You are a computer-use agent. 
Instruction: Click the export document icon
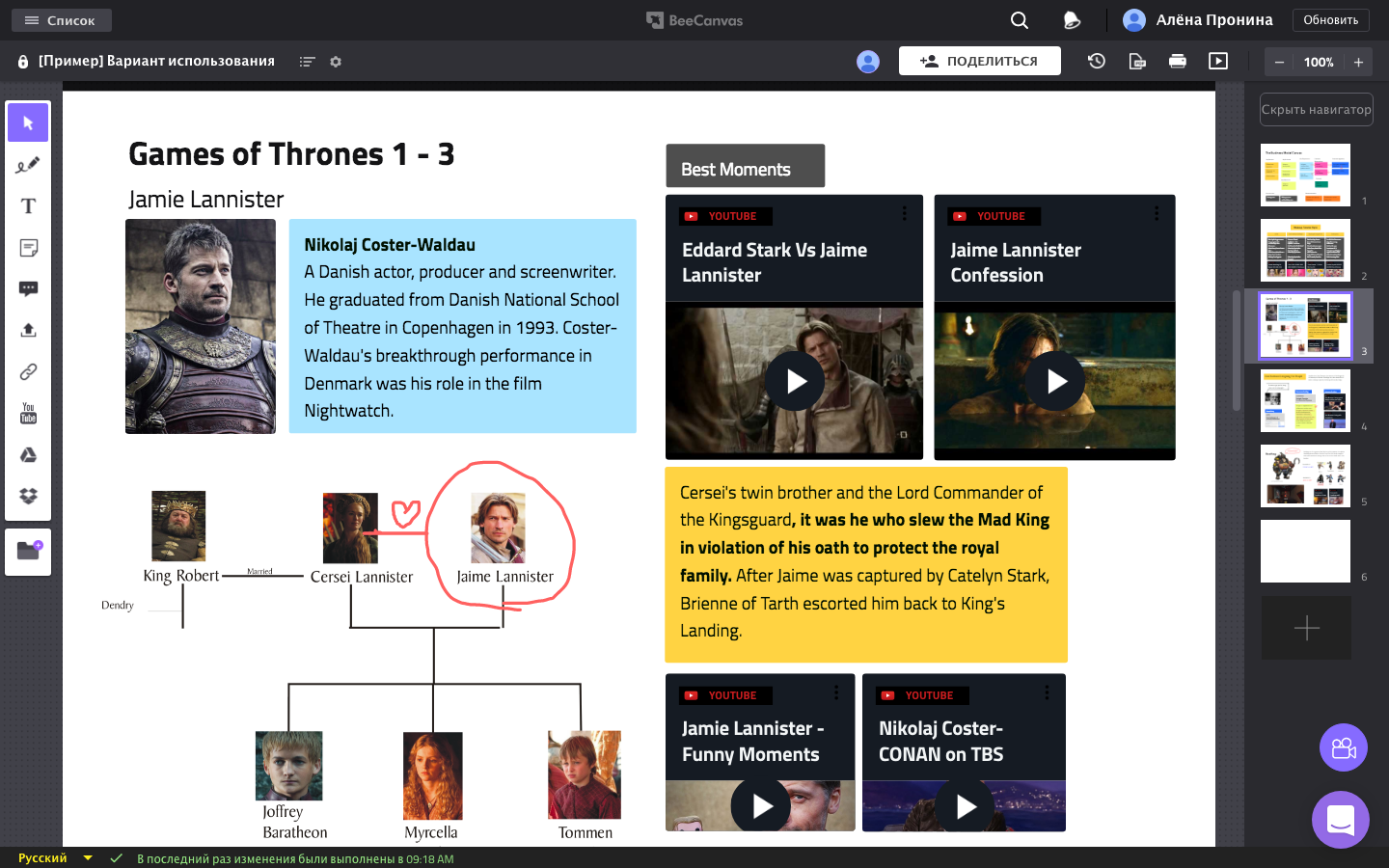tap(1137, 61)
